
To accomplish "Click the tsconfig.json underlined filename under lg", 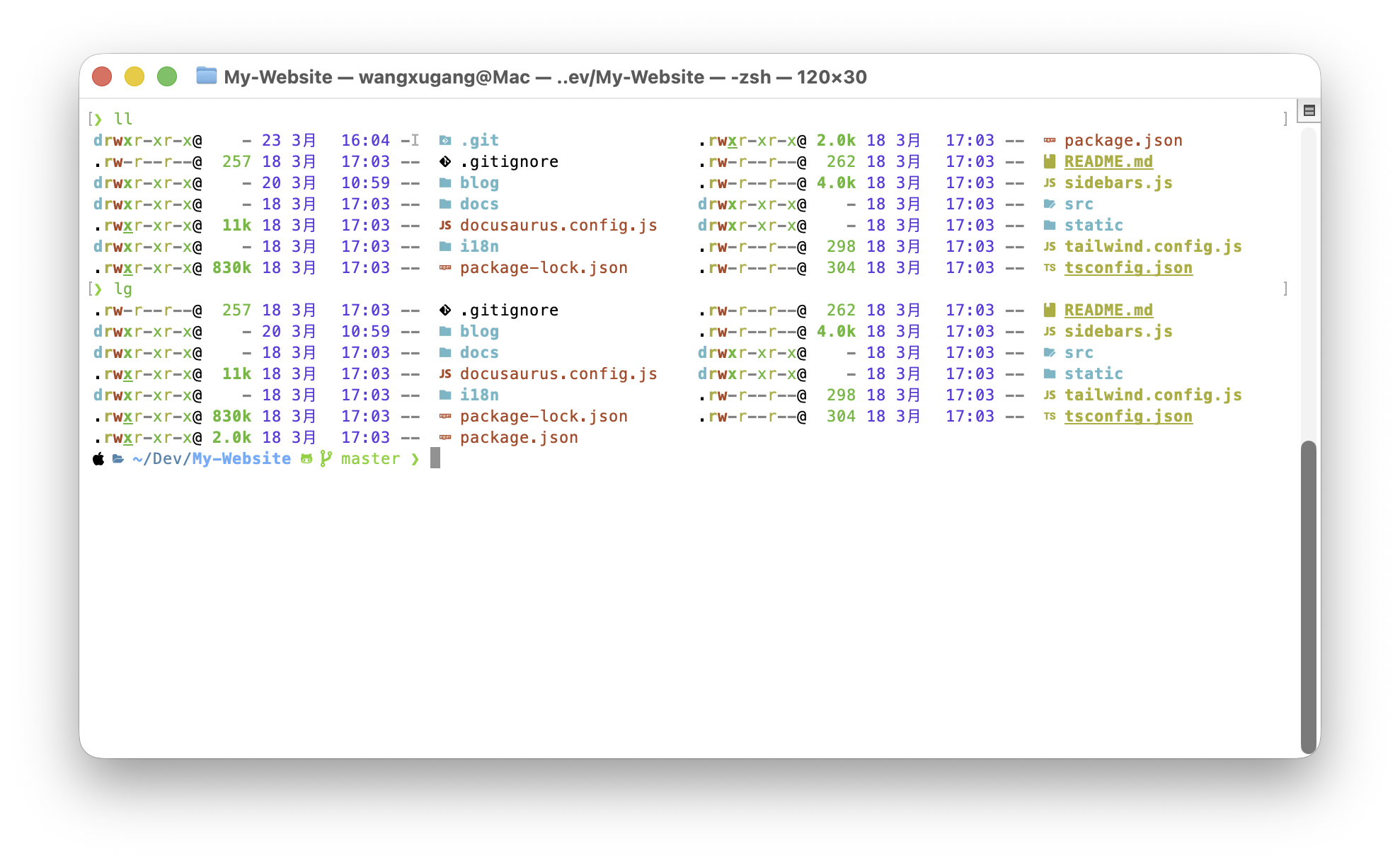I will (1128, 417).
